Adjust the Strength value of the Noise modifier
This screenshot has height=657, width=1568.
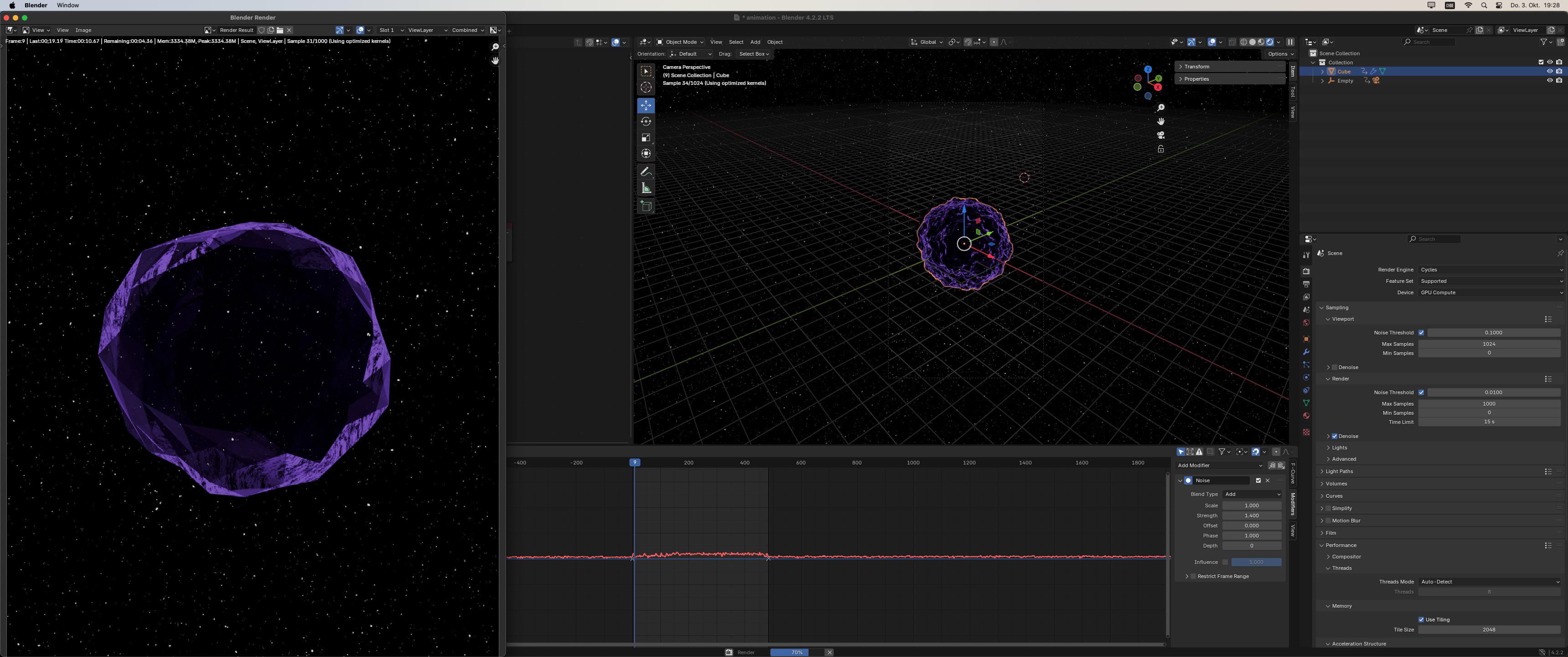pyautogui.click(x=1252, y=515)
